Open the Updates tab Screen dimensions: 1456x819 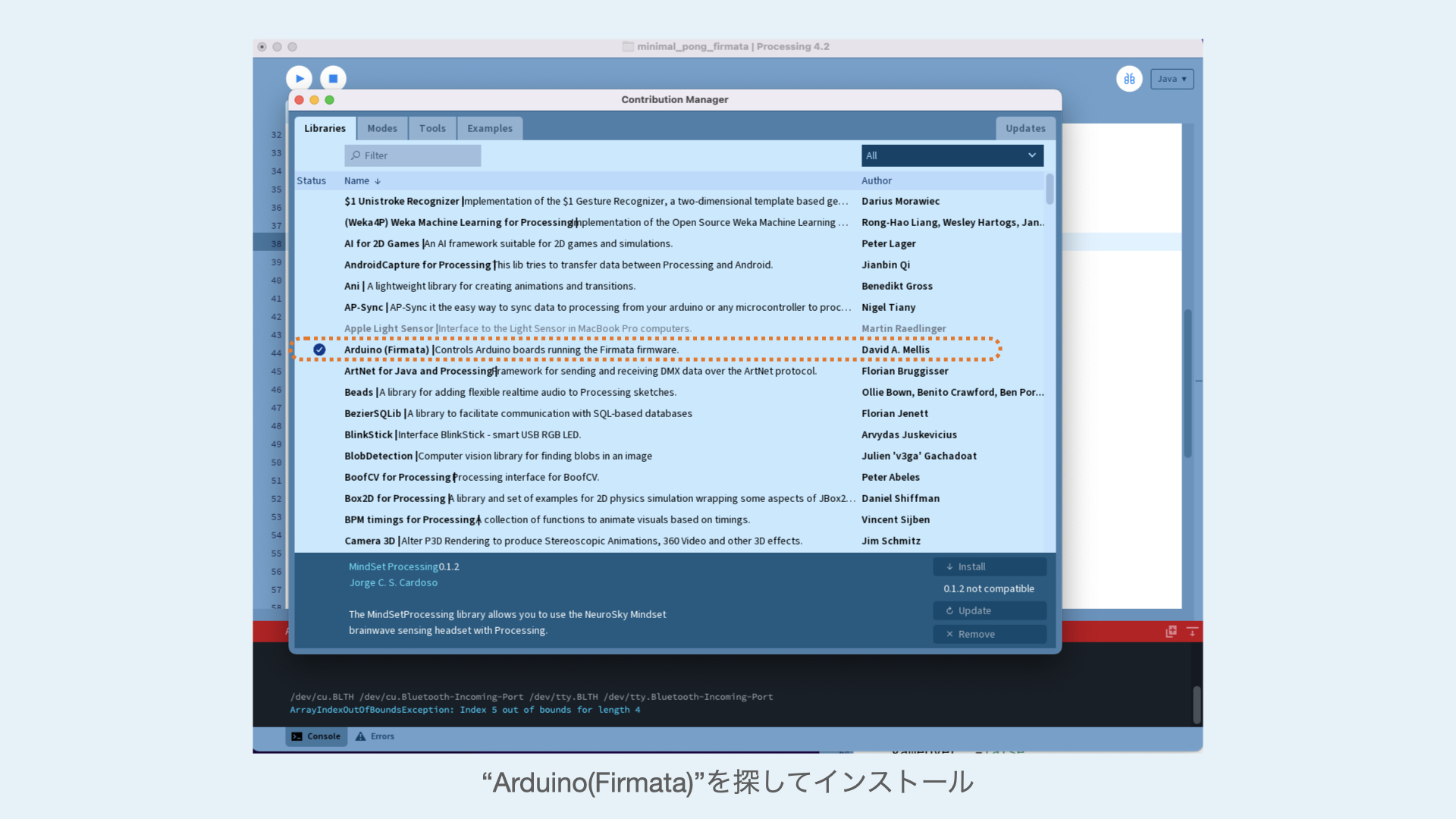click(x=1025, y=128)
